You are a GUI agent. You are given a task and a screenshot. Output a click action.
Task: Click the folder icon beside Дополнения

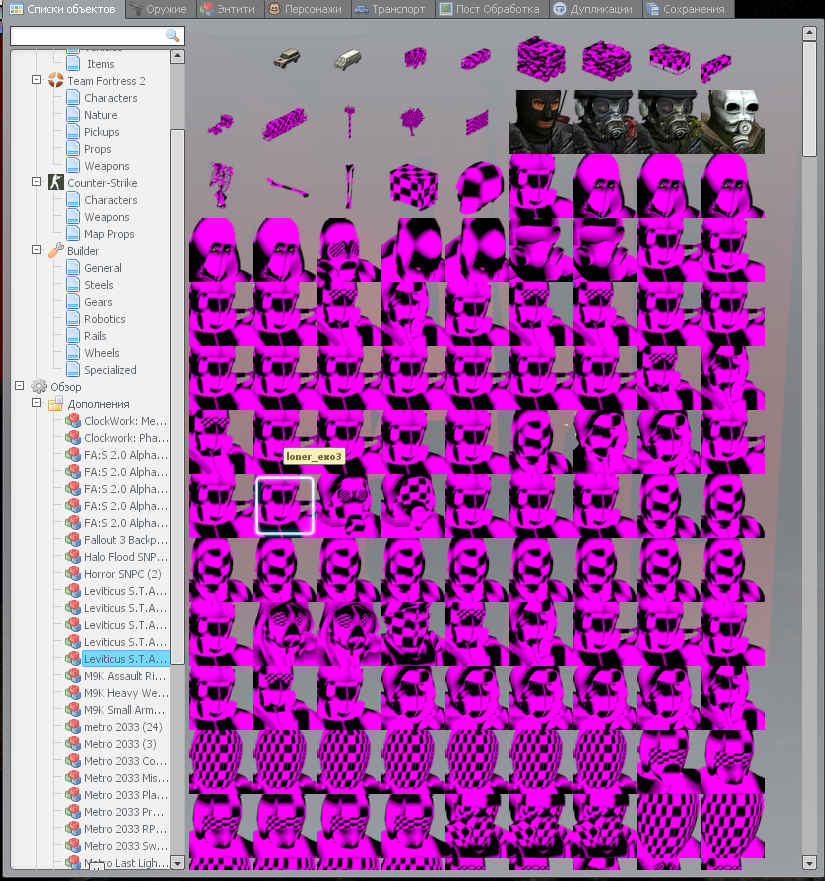coord(56,403)
